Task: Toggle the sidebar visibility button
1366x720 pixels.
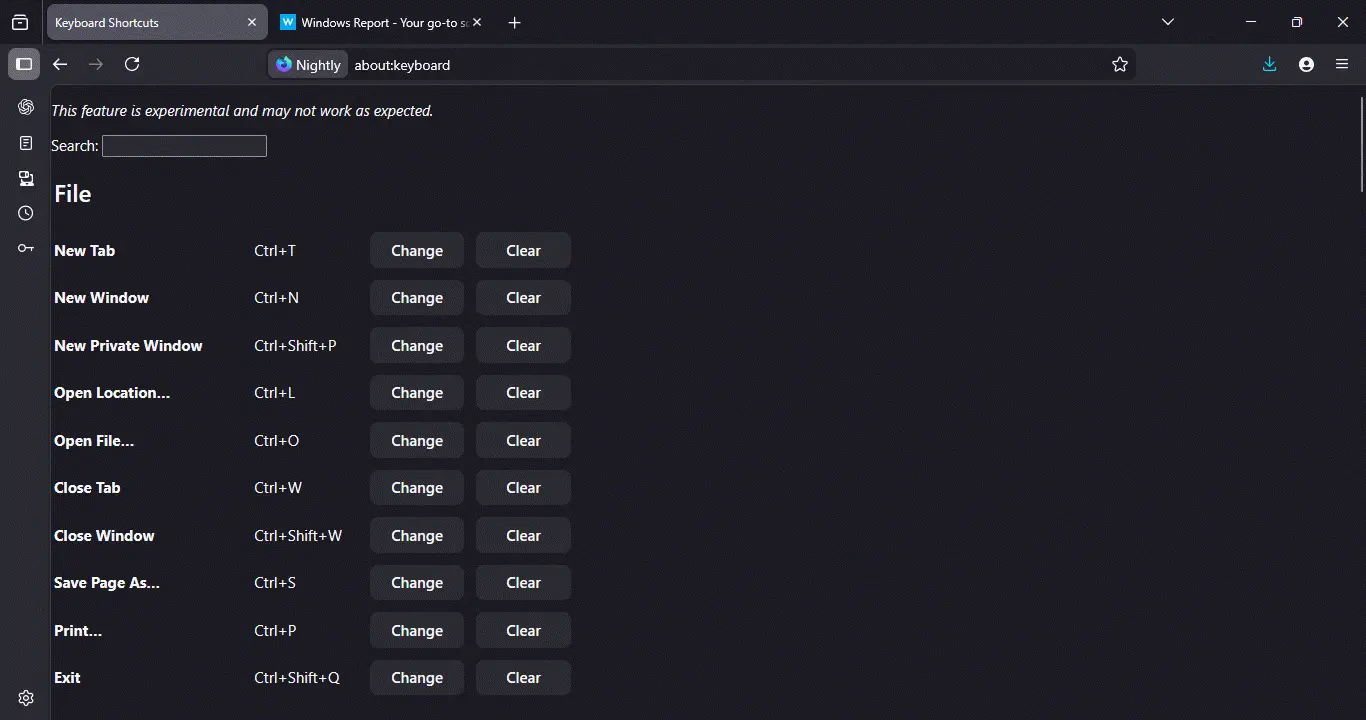Action: pos(24,64)
